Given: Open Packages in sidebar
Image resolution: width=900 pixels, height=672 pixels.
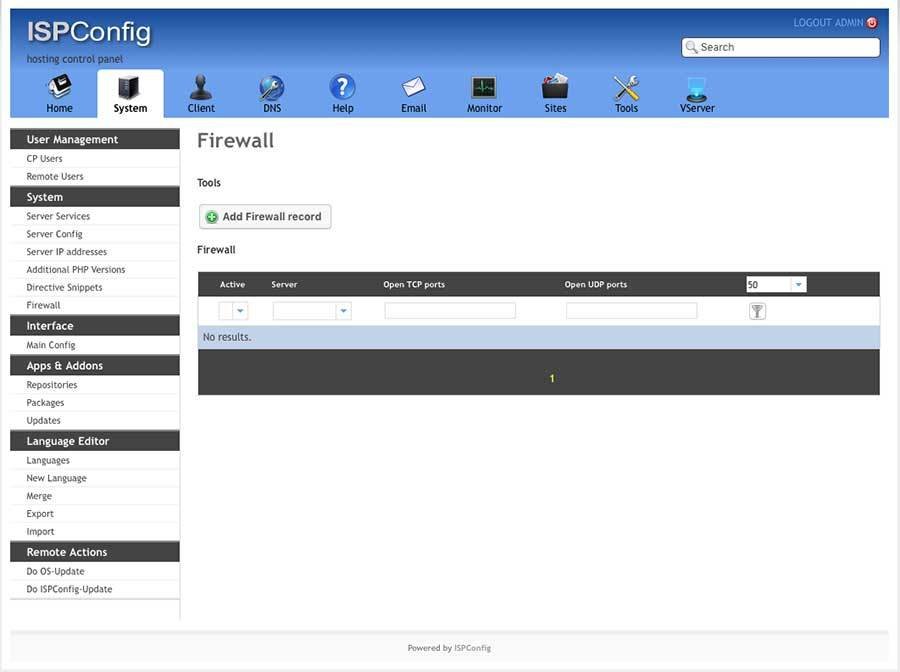Looking at the screenshot, I should pyautogui.click(x=45, y=403).
